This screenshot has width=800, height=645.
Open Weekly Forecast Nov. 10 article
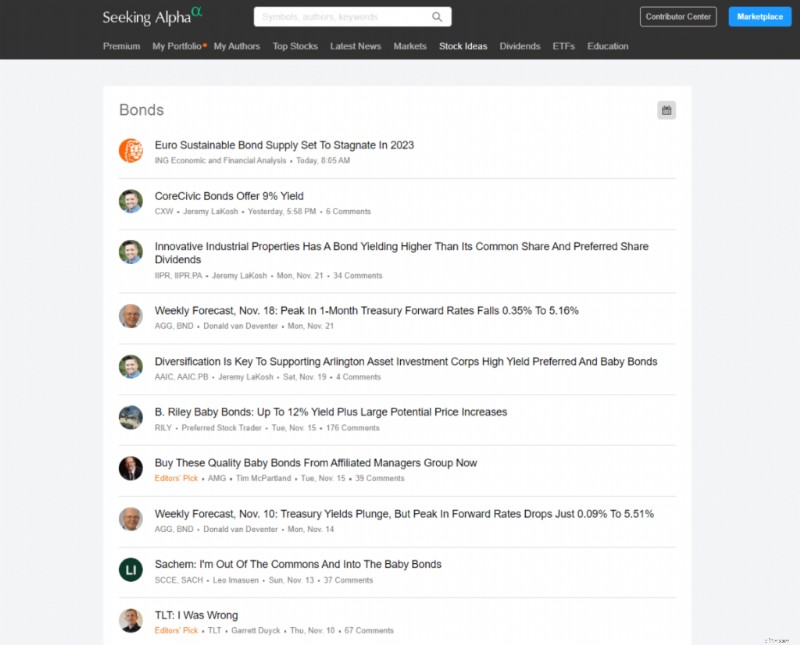(x=404, y=514)
